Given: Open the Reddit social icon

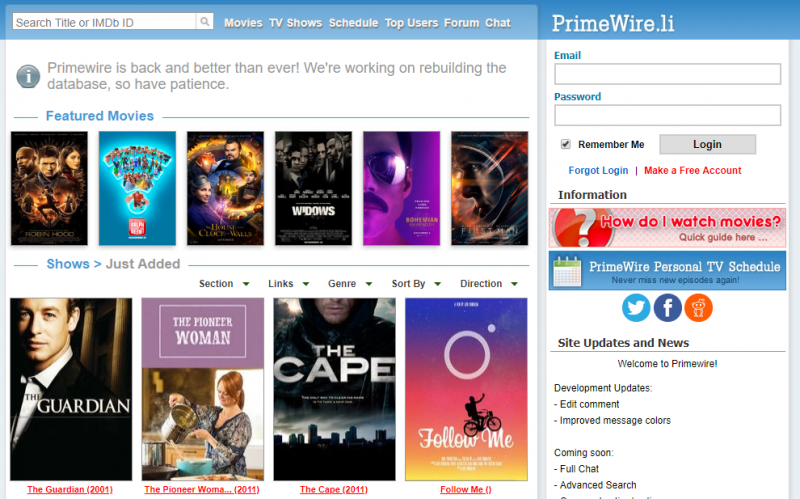Looking at the screenshot, I should [698, 308].
